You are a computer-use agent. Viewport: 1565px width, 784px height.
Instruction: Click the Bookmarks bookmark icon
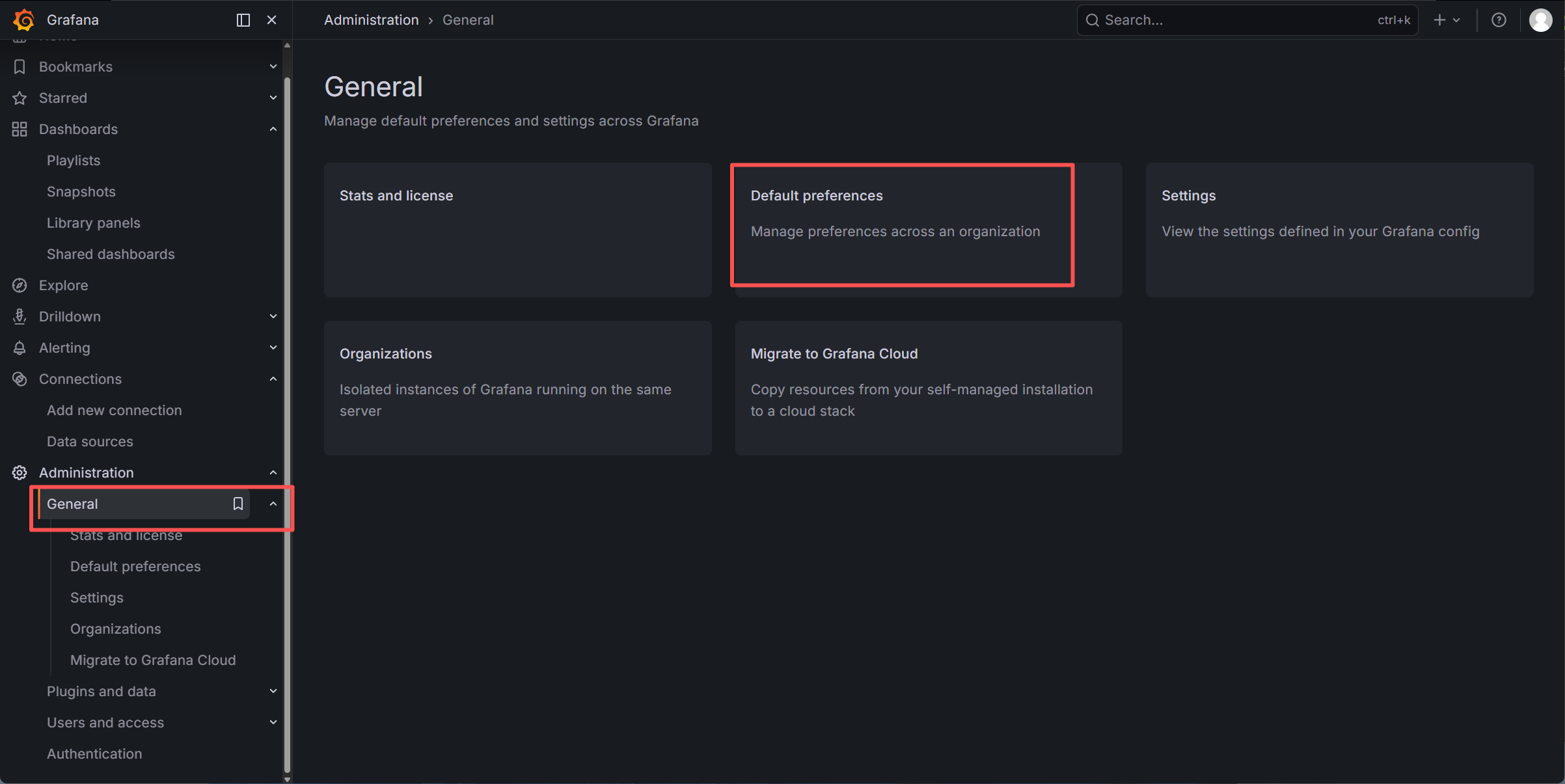click(x=20, y=67)
